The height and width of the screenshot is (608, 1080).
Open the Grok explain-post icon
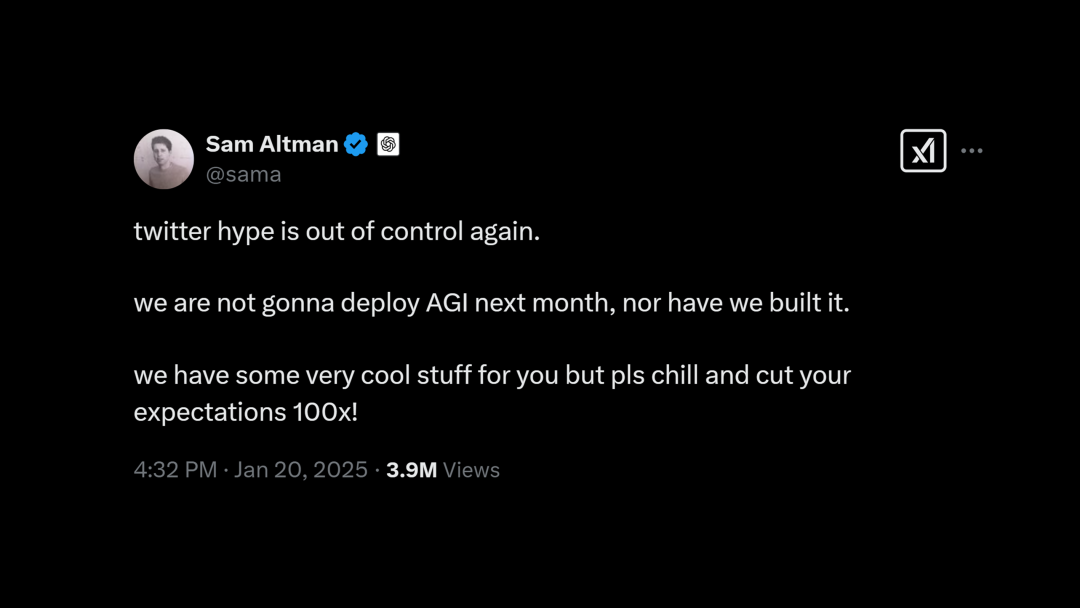923,150
